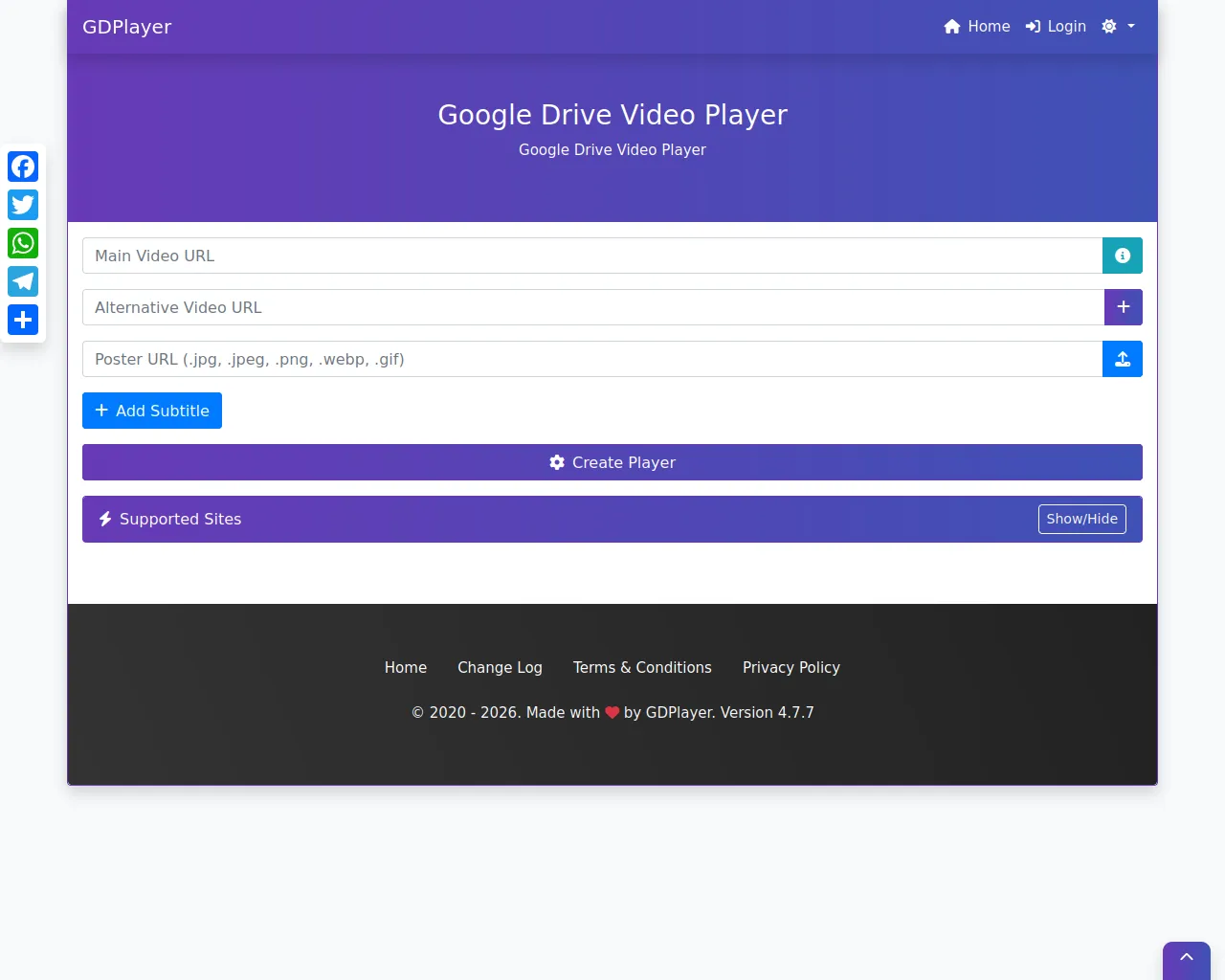The width and height of the screenshot is (1225, 980).
Task: Go to Home in the navbar
Action: [x=977, y=27]
